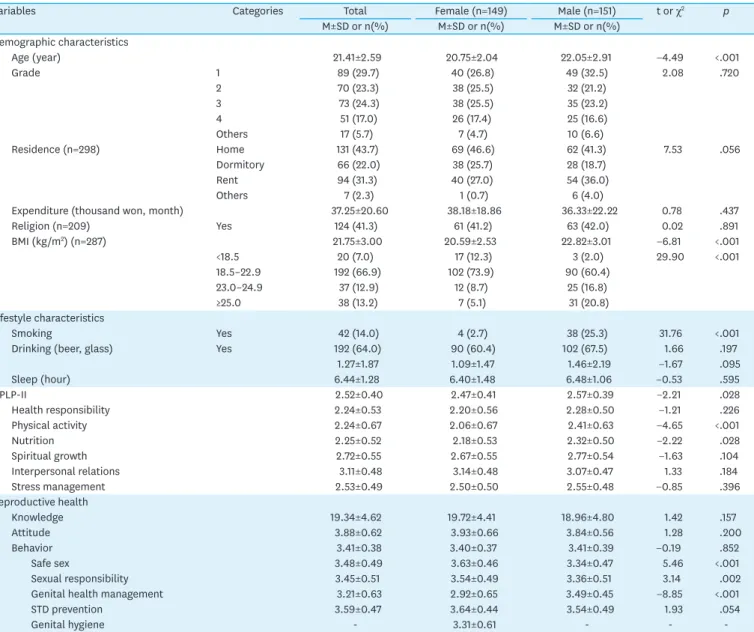This screenshot has height=632, width=754.
Task: Click the statistic '31.76'
Action: tap(671, 334)
